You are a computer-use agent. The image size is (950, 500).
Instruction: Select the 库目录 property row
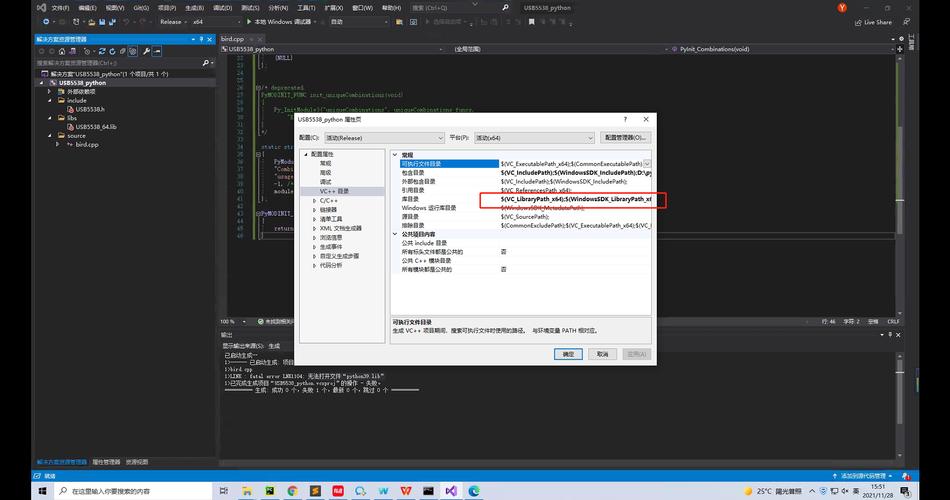525,199
